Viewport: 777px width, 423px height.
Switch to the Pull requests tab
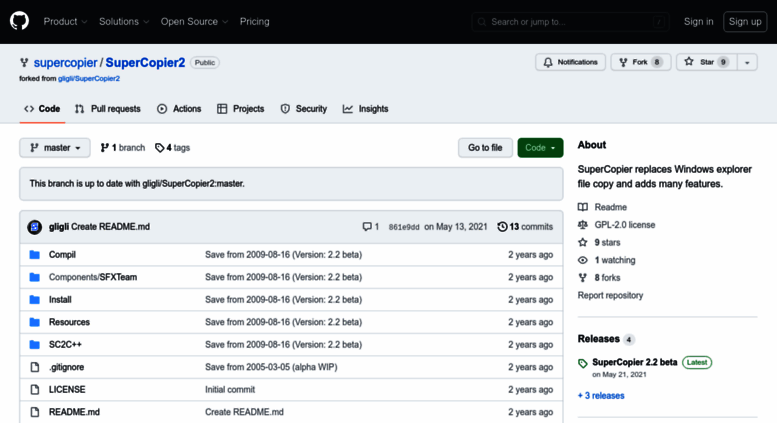click(108, 109)
